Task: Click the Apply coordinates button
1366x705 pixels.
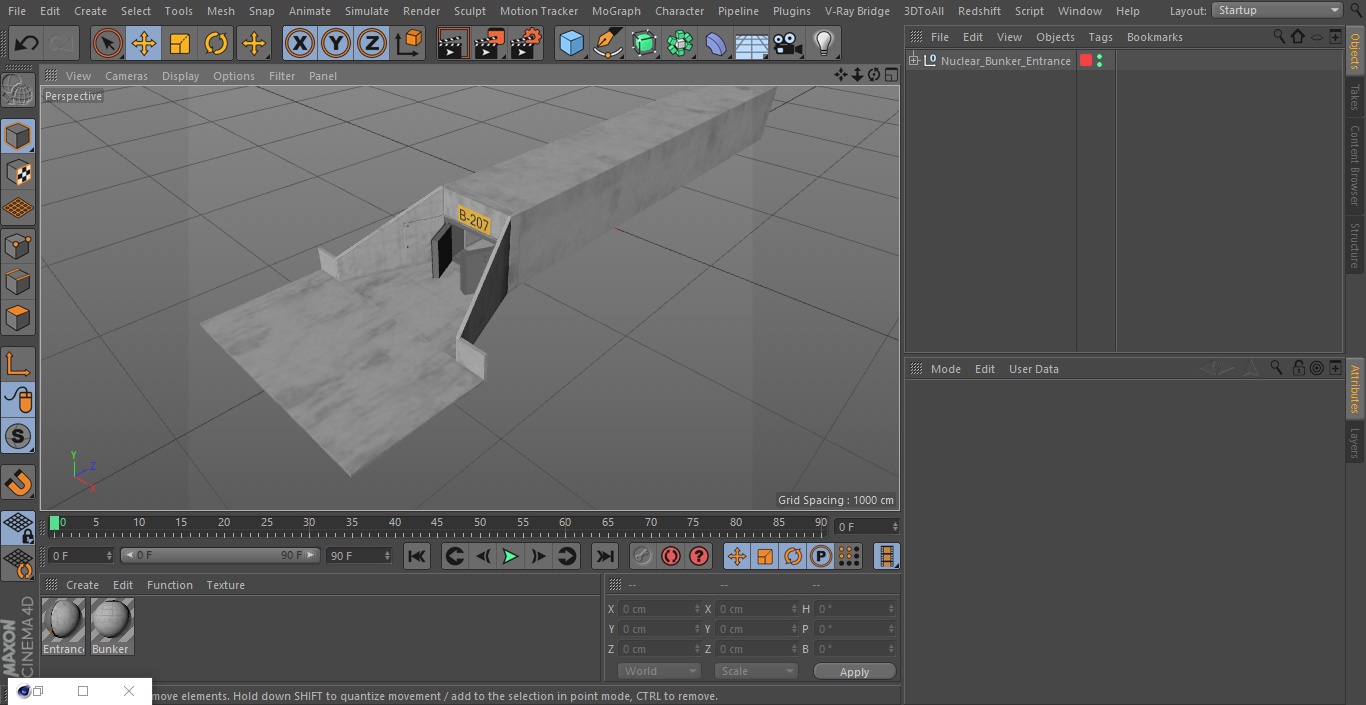Action: point(854,671)
